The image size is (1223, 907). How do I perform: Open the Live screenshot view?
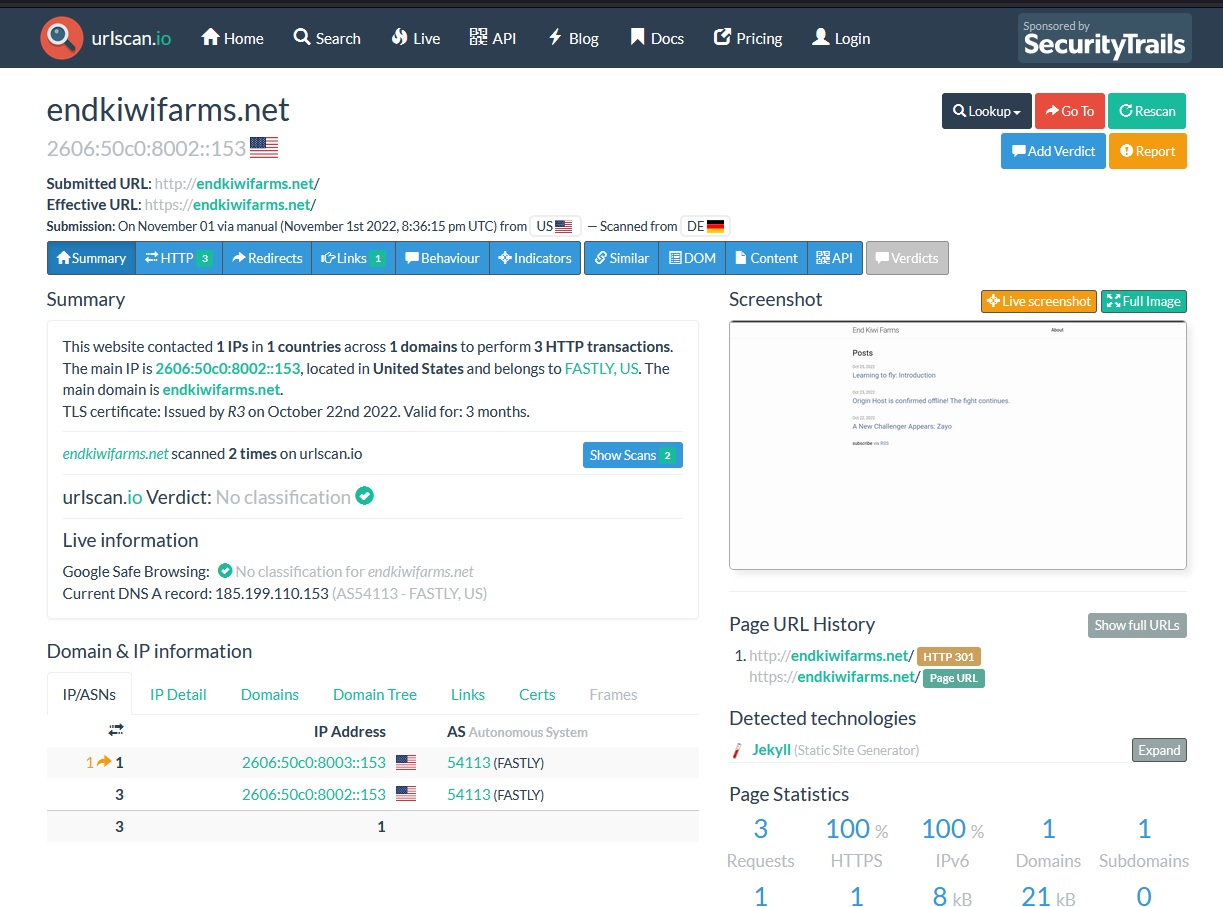coord(1038,301)
